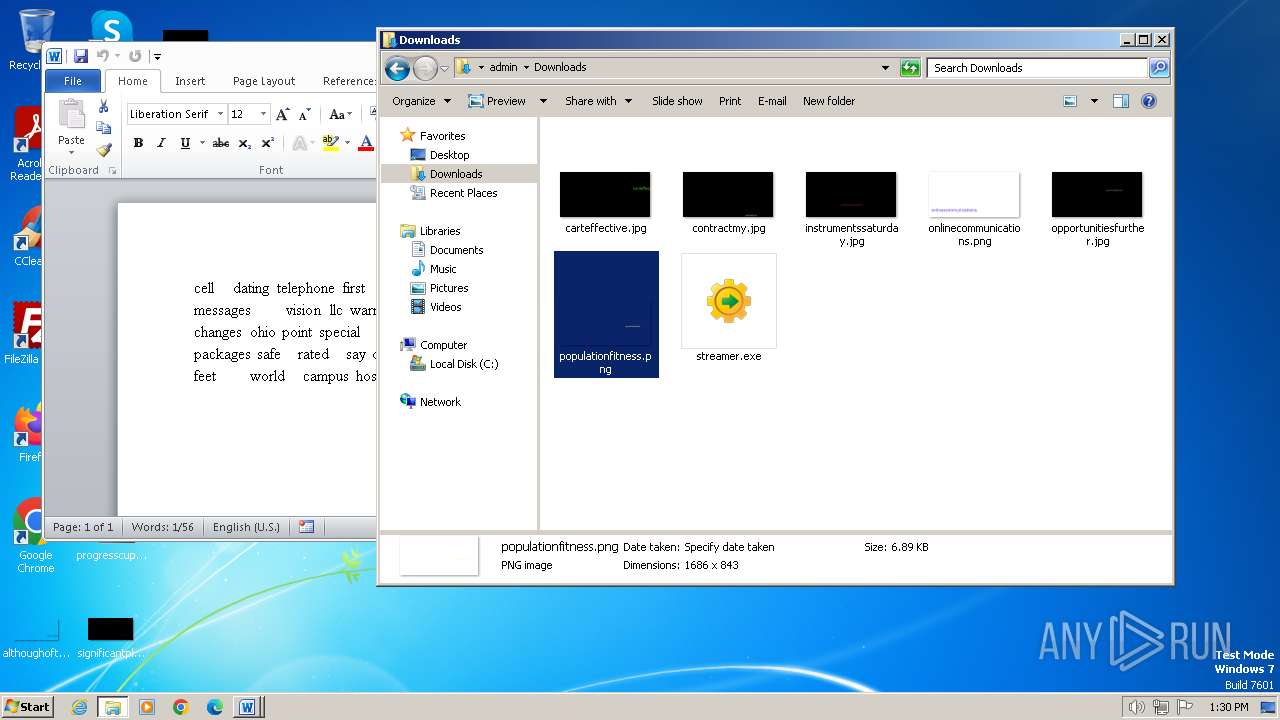Copy selection in Word clipboard group
The height and width of the screenshot is (720, 1280).
[103, 128]
